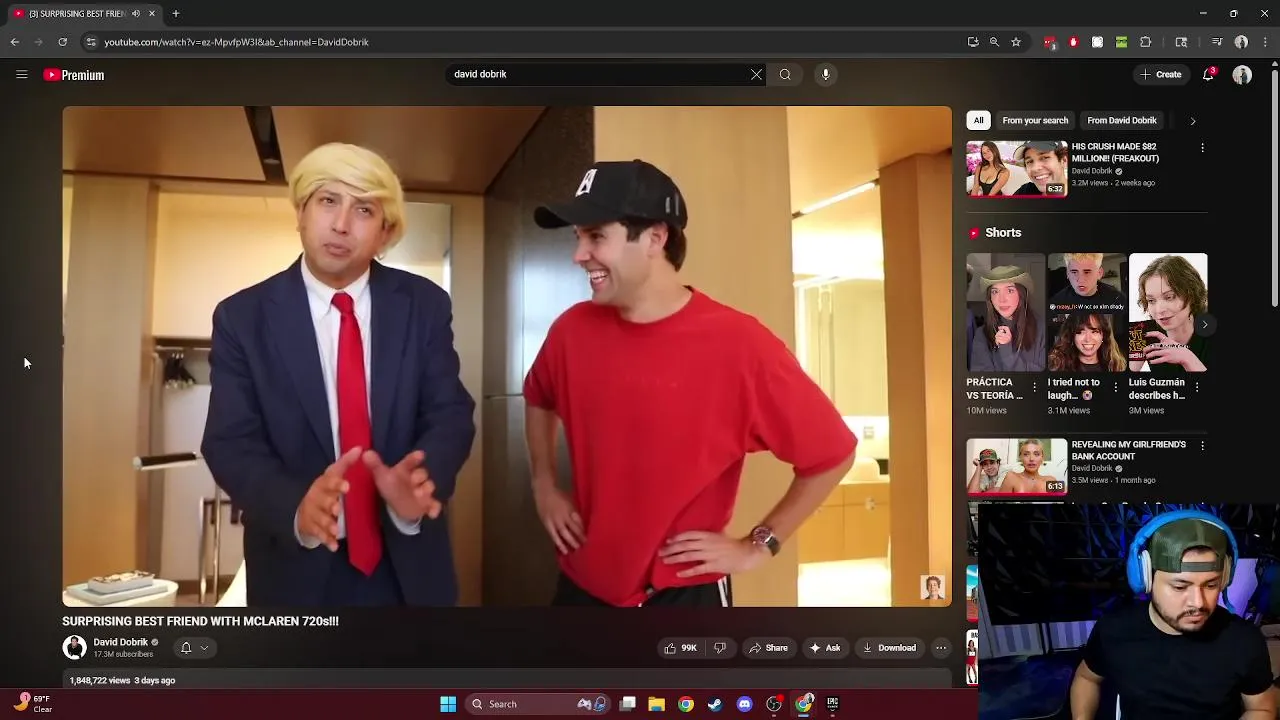1280x720 pixels.
Task: Run search with the magnifier button
Action: 785,74
